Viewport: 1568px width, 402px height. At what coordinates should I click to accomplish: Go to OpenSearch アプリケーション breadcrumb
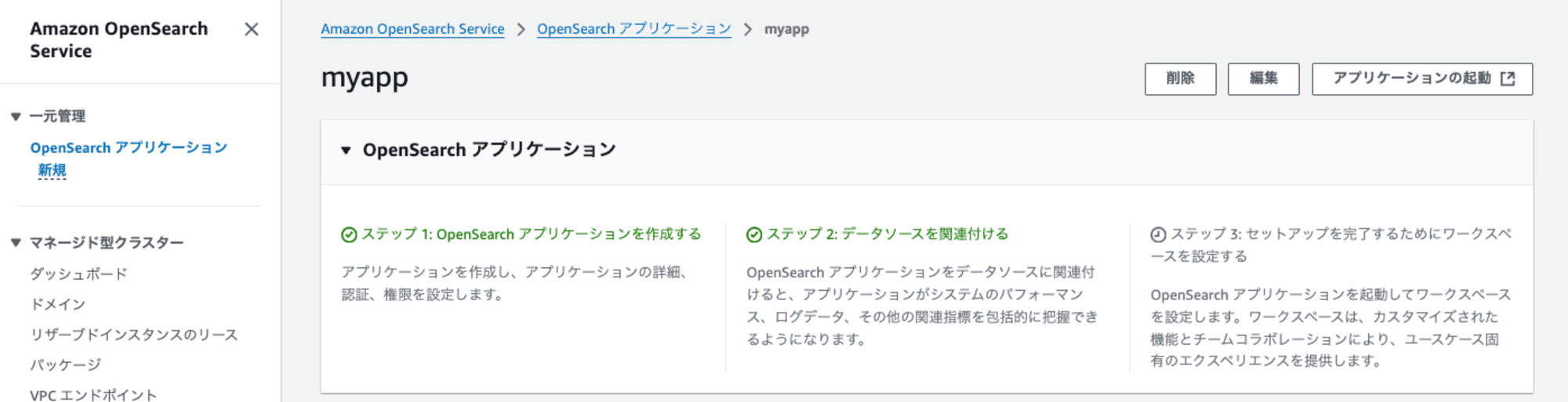coord(633,29)
